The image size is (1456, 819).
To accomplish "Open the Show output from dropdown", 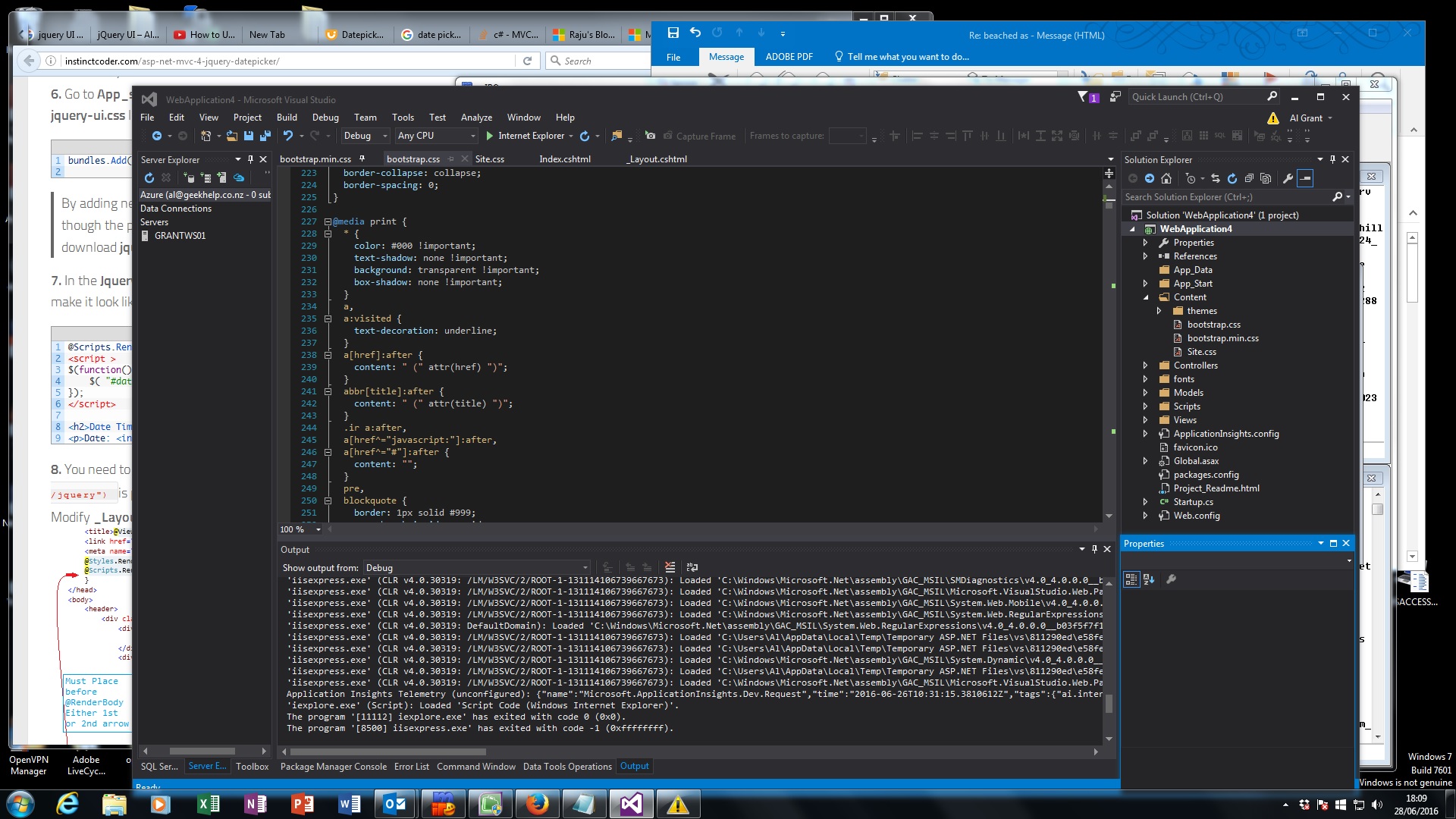I will (x=476, y=567).
